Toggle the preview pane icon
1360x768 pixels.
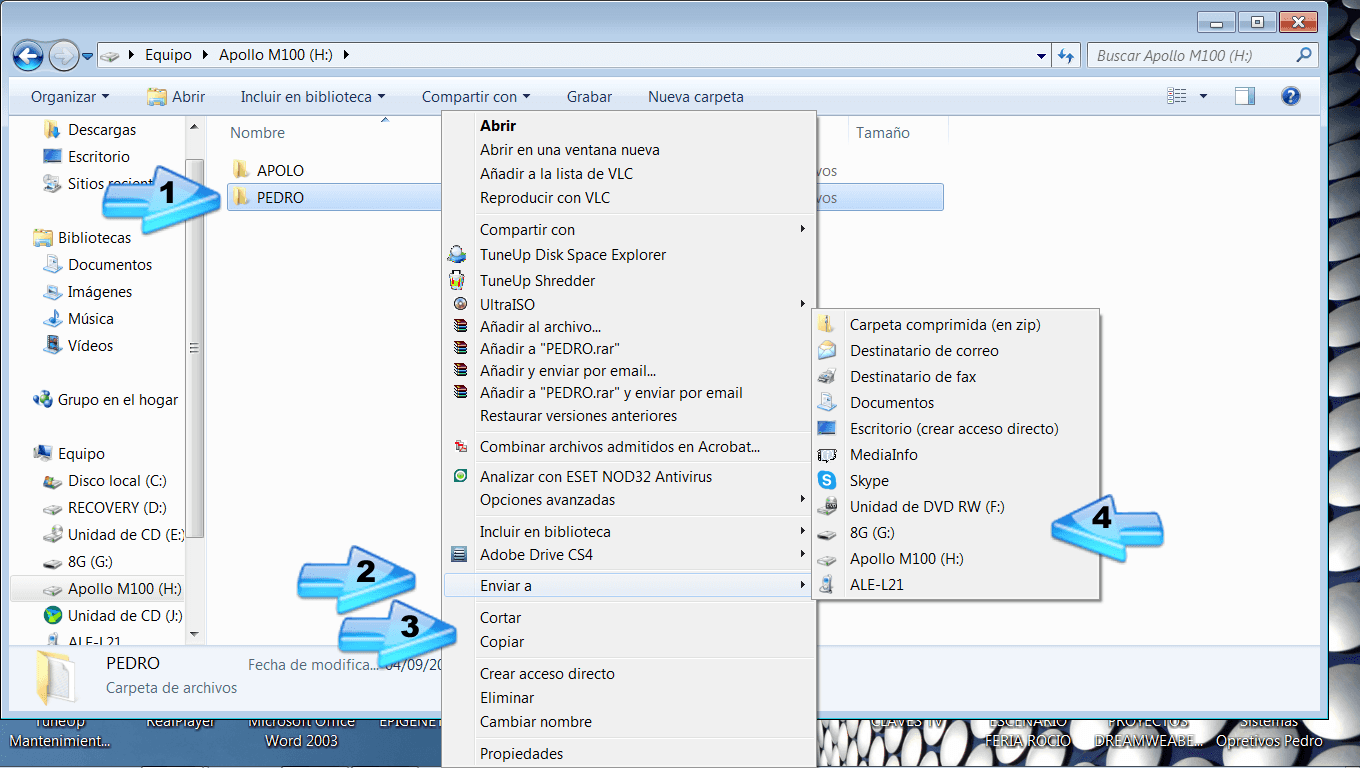click(x=1244, y=96)
